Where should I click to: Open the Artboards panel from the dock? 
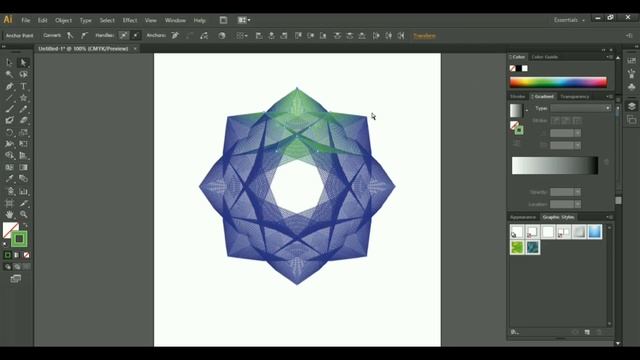[631, 120]
